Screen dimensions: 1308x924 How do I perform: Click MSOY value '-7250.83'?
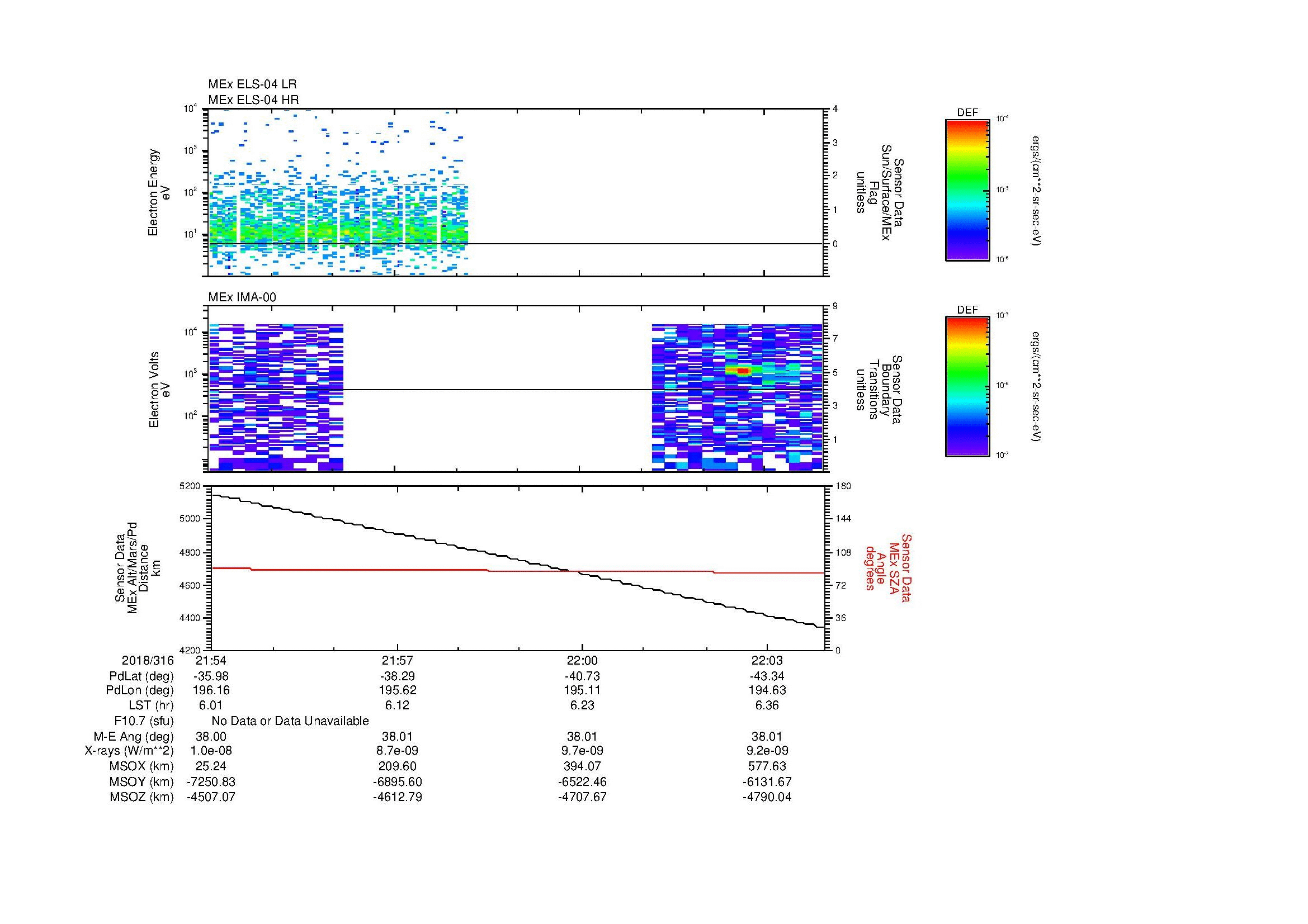(211, 782)
